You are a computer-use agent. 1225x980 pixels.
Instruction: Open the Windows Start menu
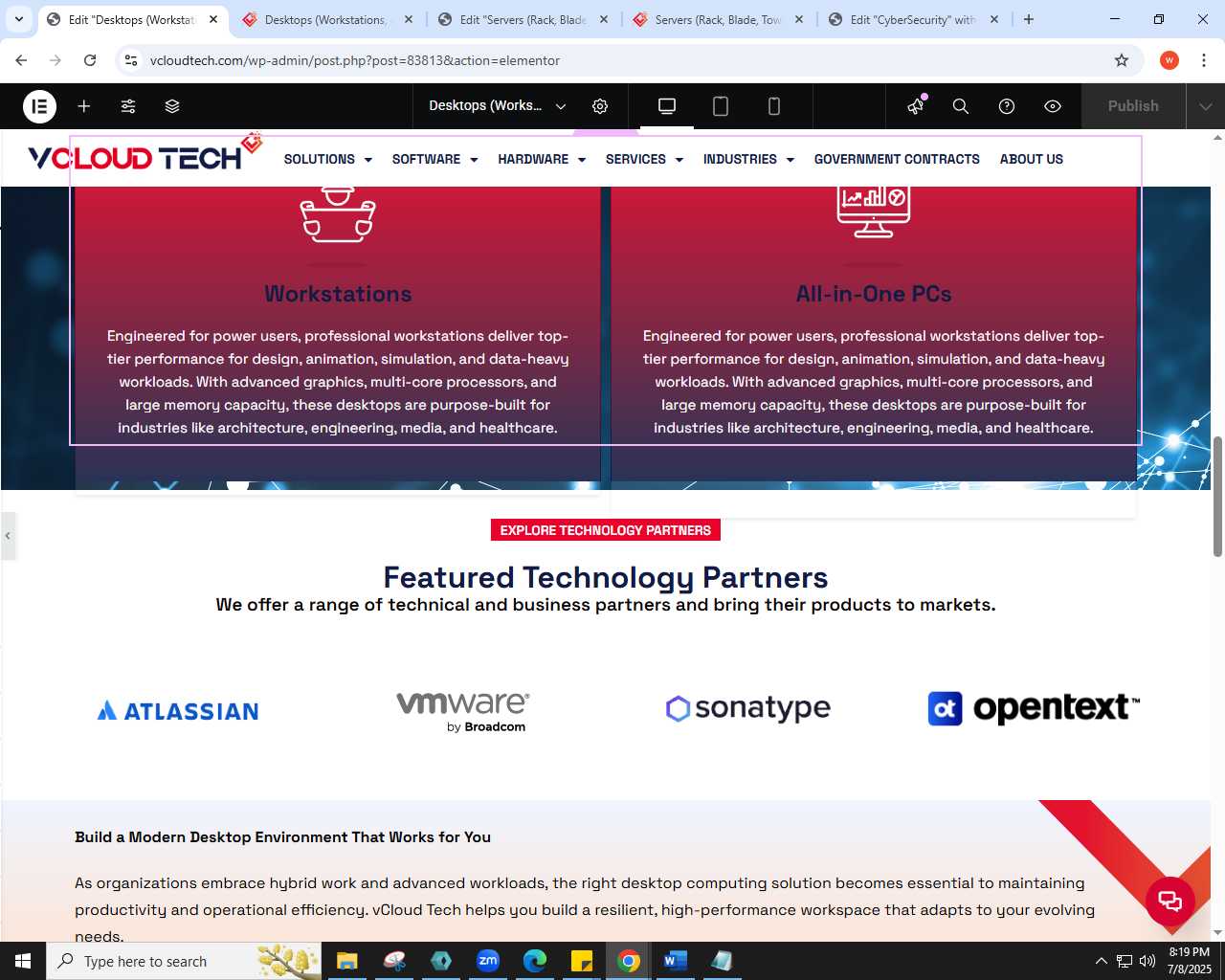tap(23, 961)
